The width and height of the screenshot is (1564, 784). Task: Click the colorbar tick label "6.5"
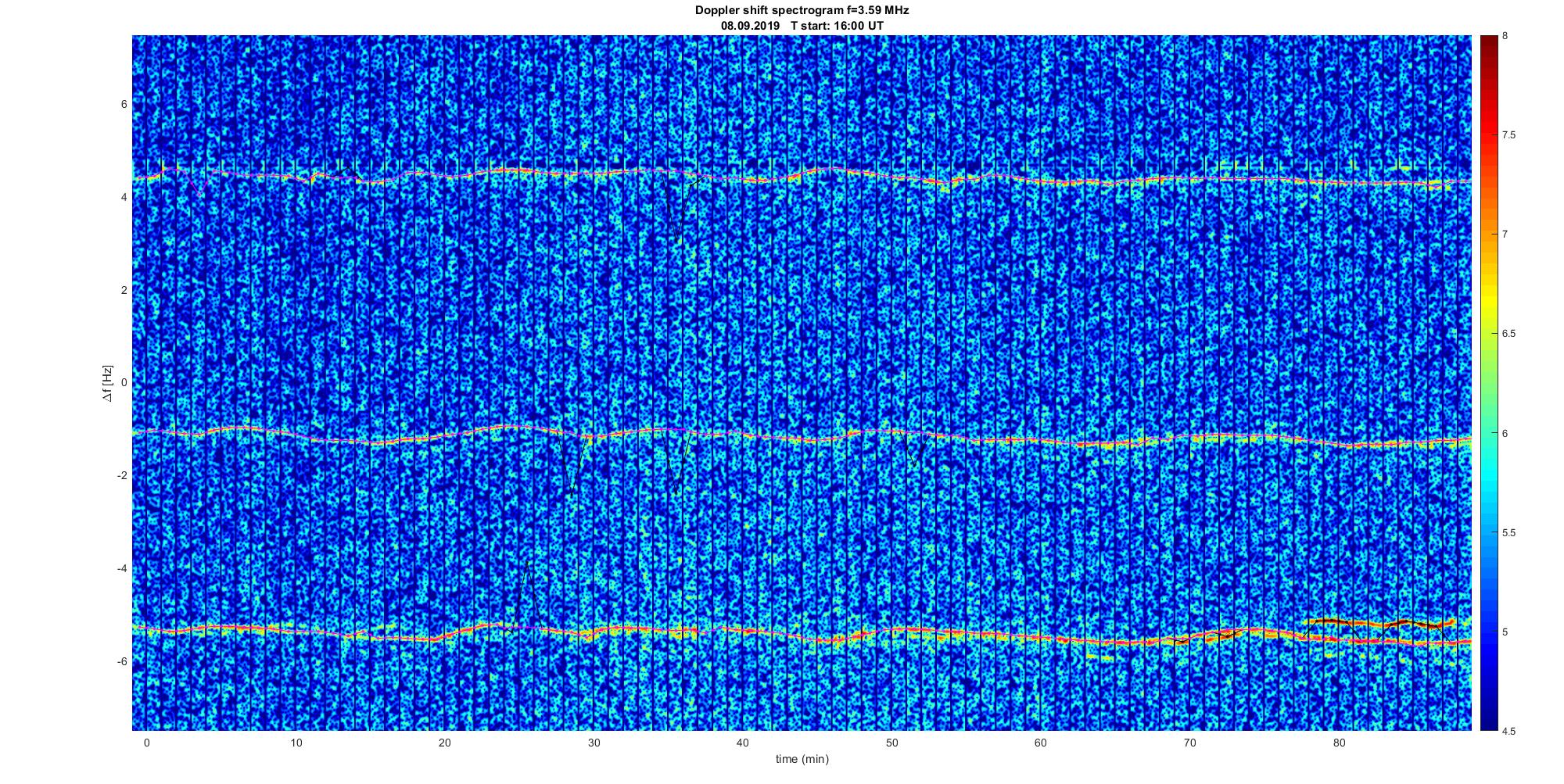click(1508, 334)
